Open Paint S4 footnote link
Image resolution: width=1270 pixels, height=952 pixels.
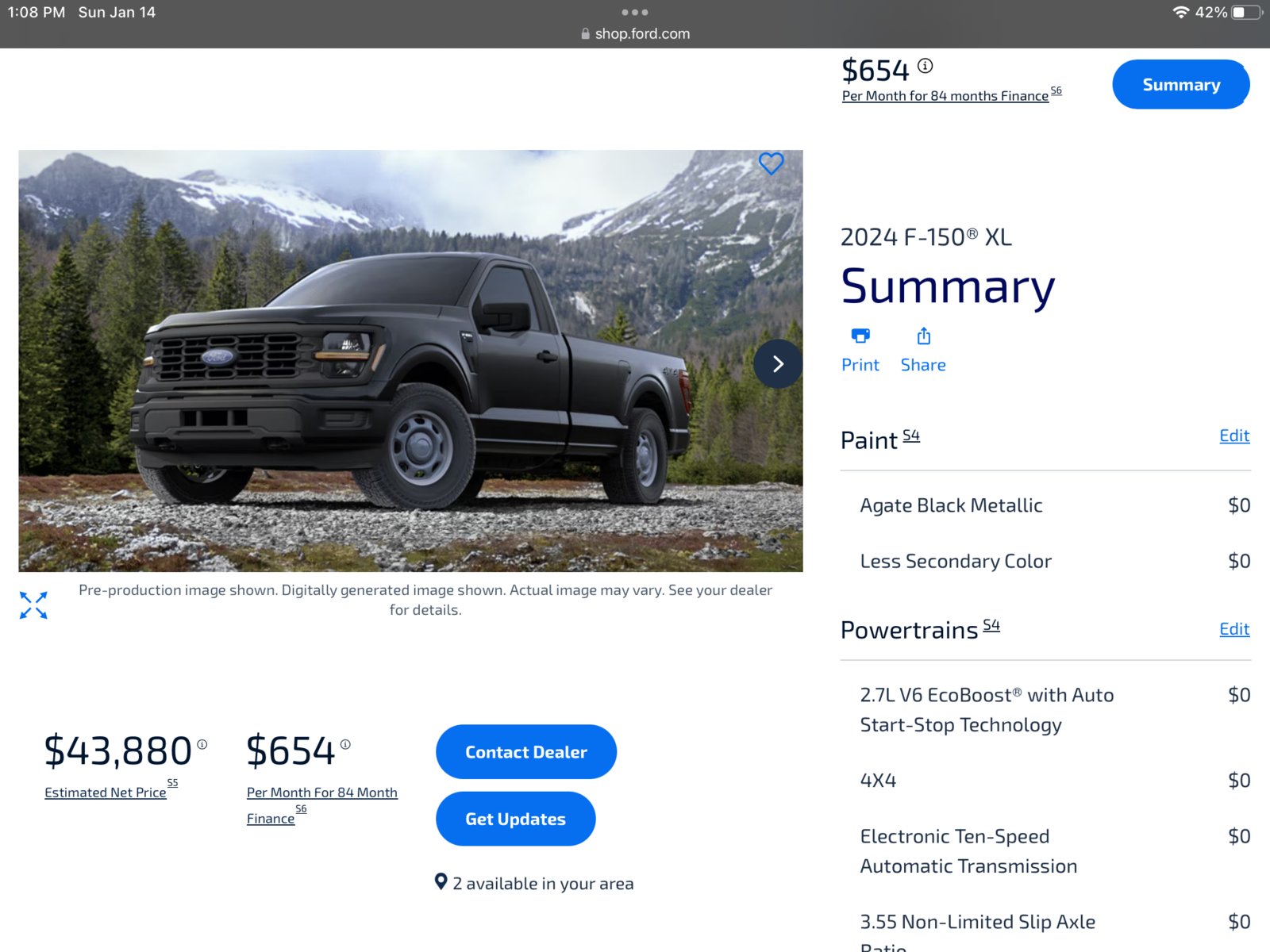[911, 436]
